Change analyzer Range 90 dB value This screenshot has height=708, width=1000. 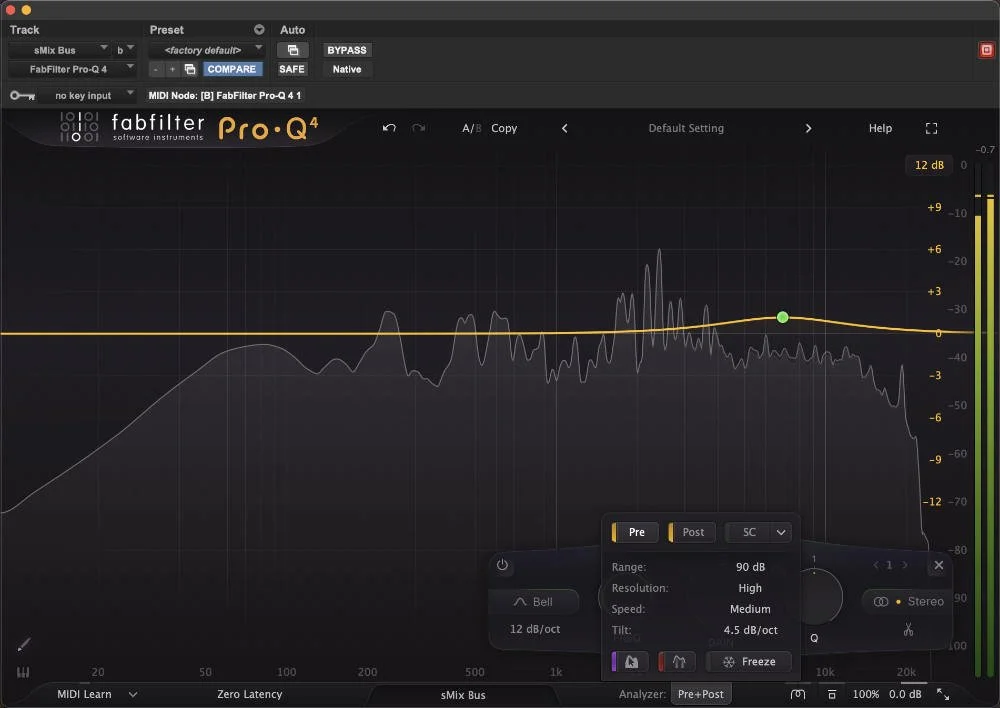click(x=750, y=566)
